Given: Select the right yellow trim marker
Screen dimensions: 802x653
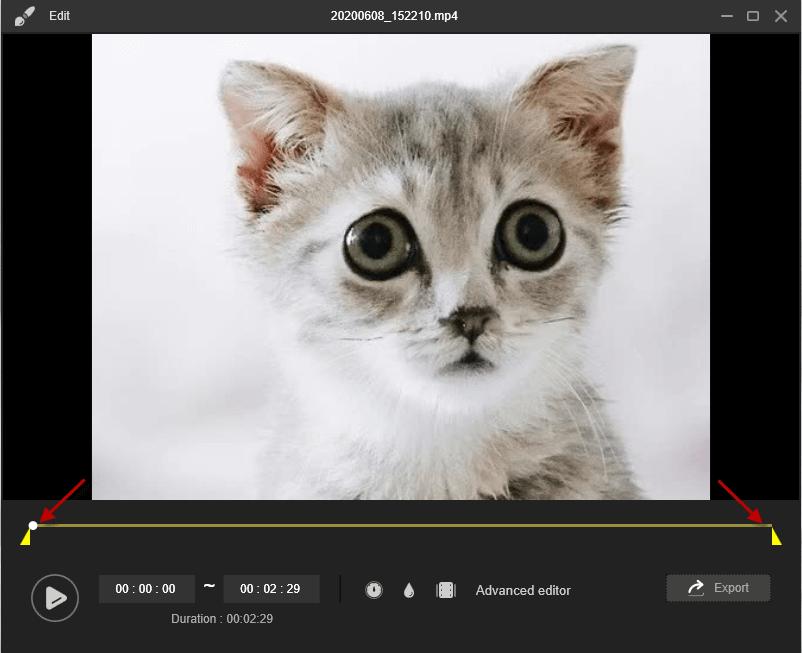Looking at the screenshot, I should (x=775, y=538).
